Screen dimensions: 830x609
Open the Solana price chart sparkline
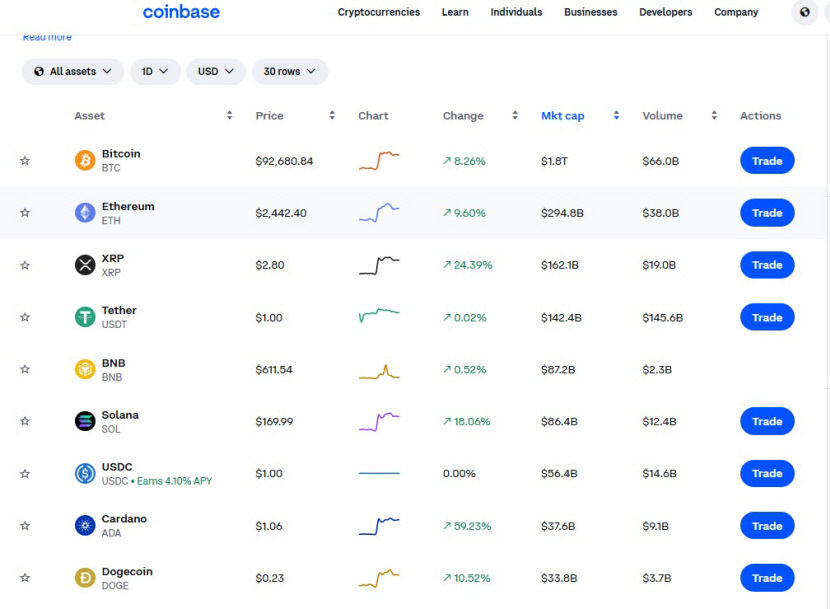coord(379,422)
